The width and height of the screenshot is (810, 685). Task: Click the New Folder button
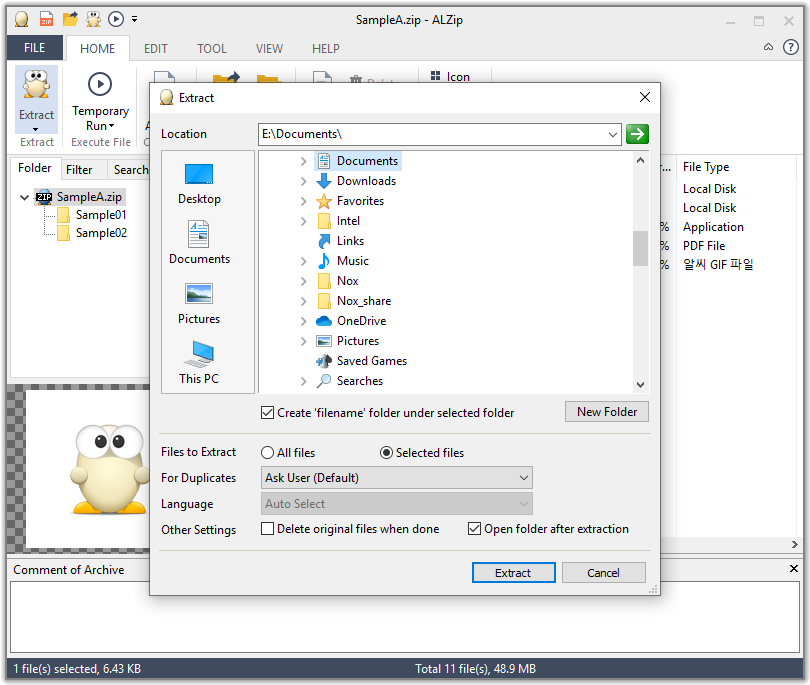tap(606, 412)
